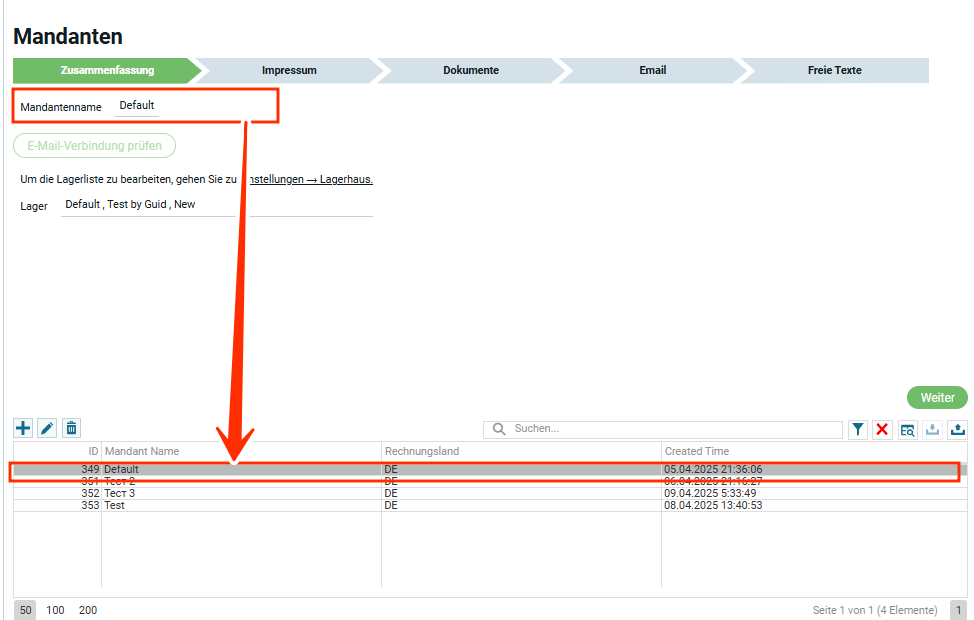Screen dimensions: 974x620
Task: Open the table filter funnel icon
Action: 858,430
